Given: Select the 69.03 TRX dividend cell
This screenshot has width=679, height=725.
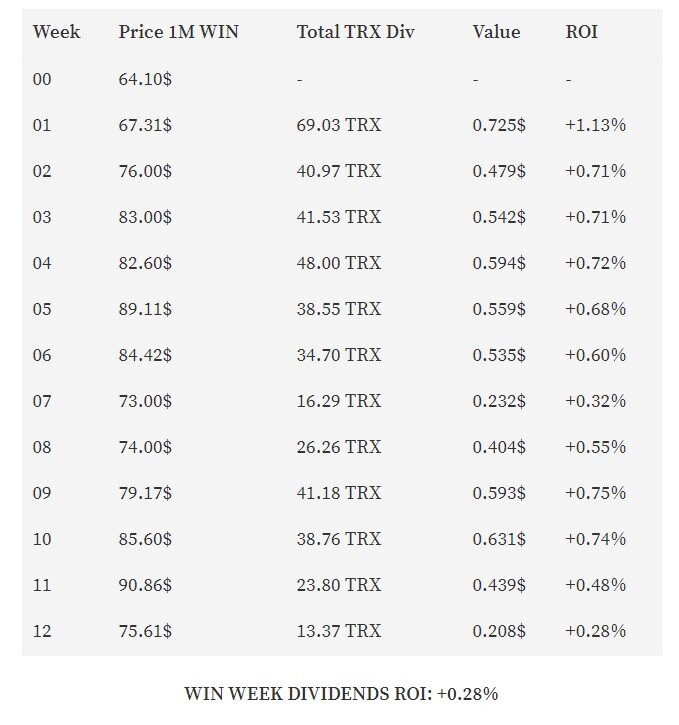Looking at the screenshot, I should click(x=339, y=125).
